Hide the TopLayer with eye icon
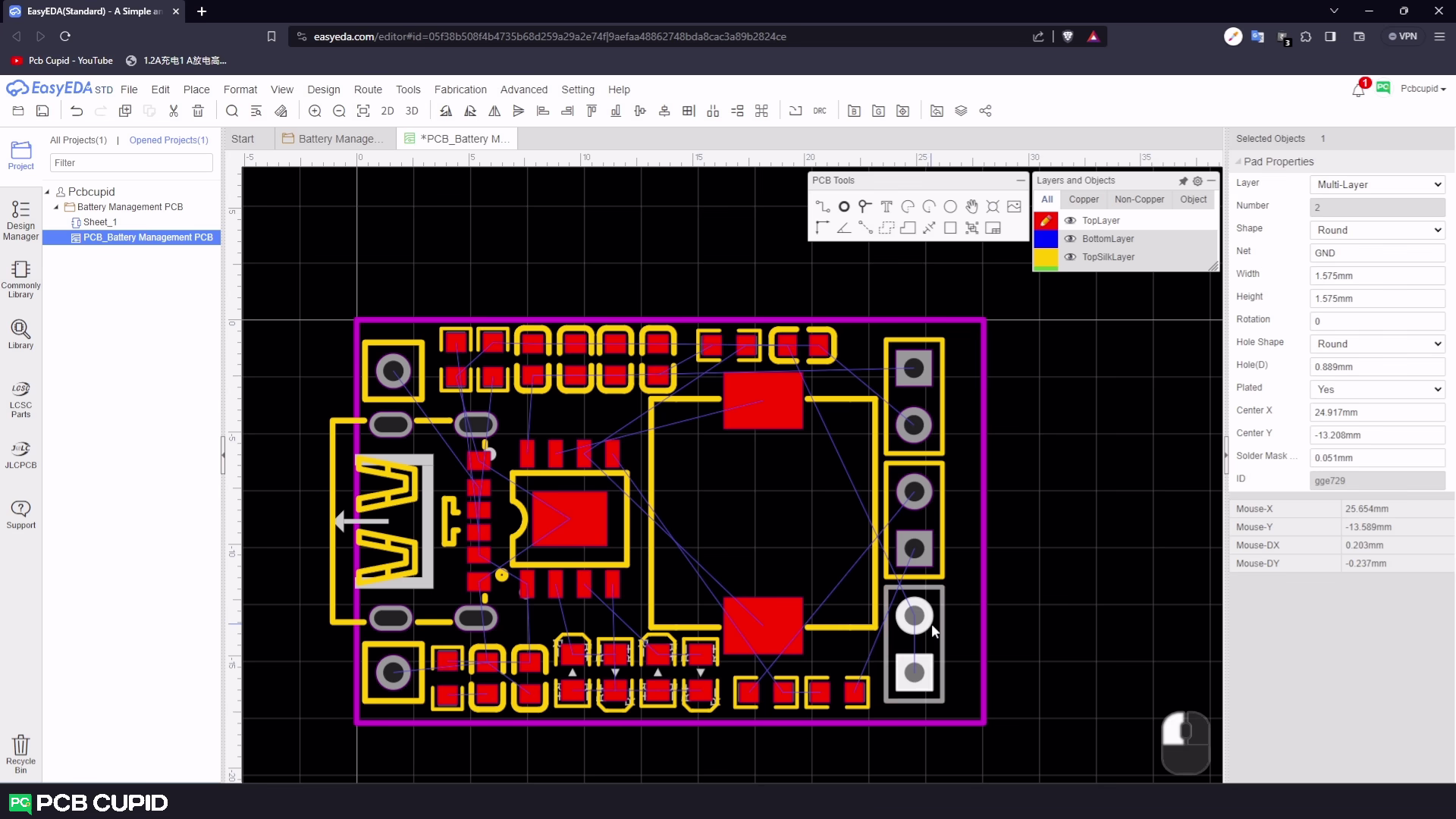The image size is (1456, 819). tap(1070, 221)
